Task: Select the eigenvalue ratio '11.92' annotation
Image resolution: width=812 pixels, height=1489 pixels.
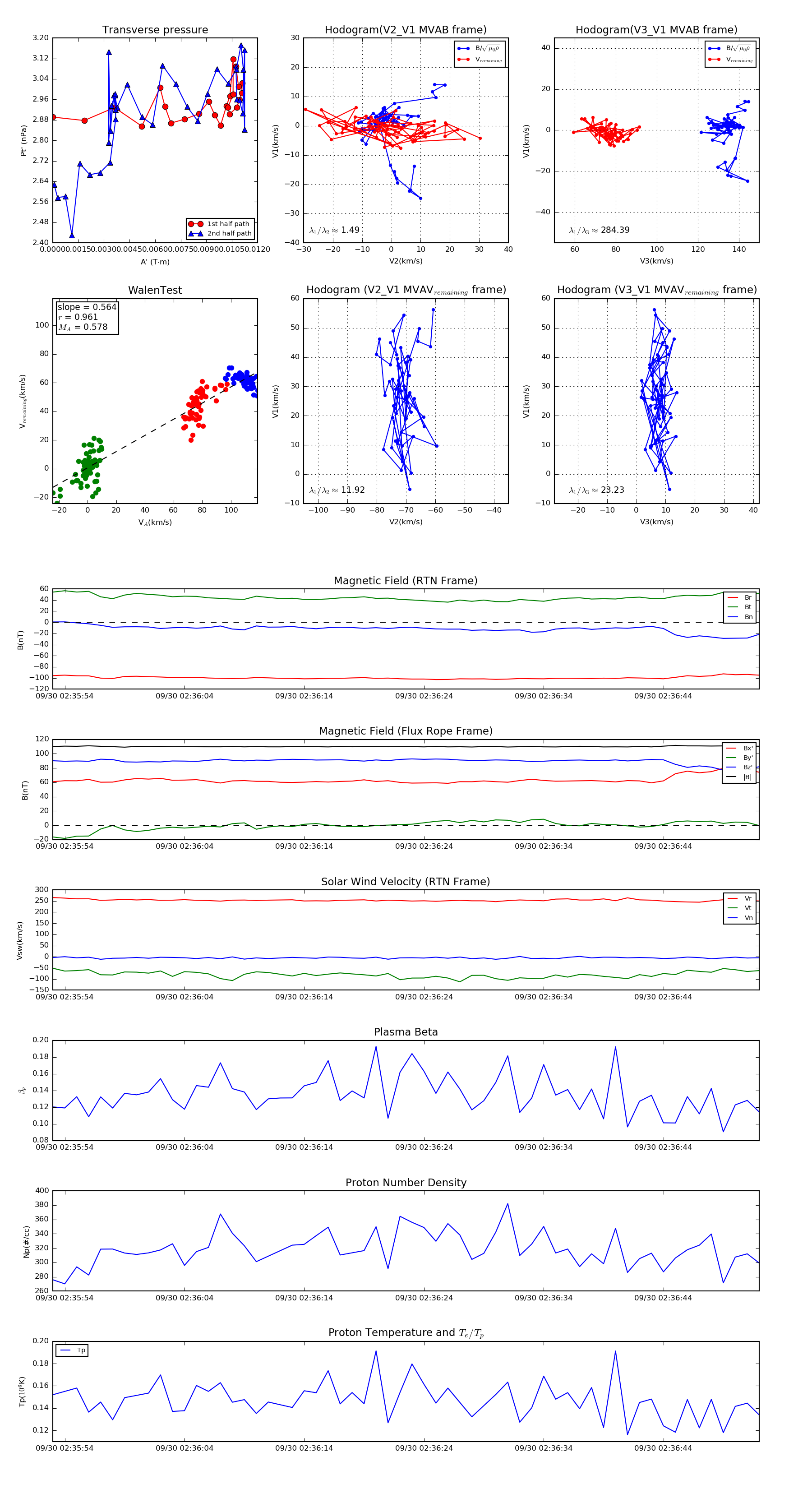Action: click(x=337, y=490)
